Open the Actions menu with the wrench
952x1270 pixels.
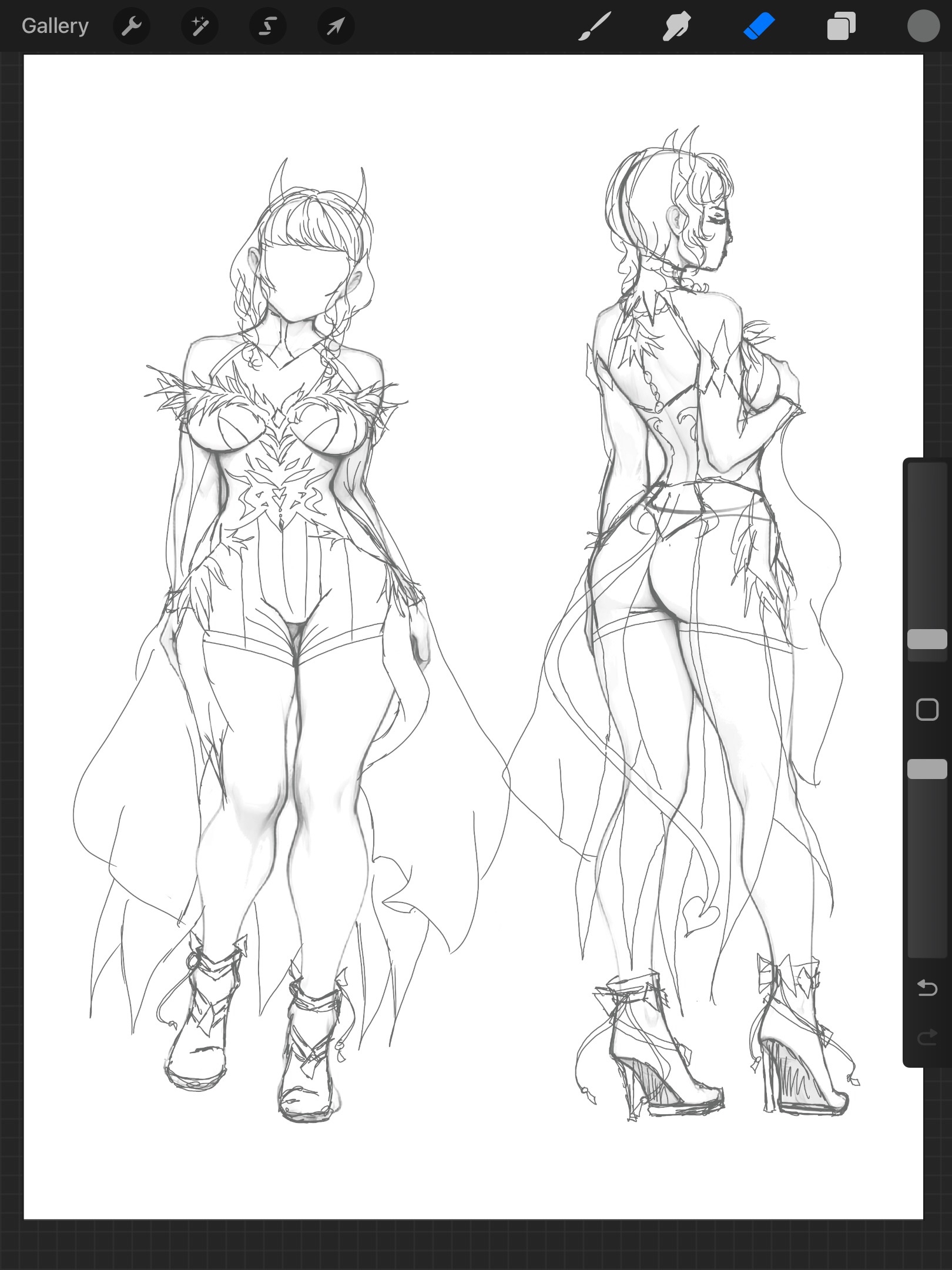[x=132, y=26]
